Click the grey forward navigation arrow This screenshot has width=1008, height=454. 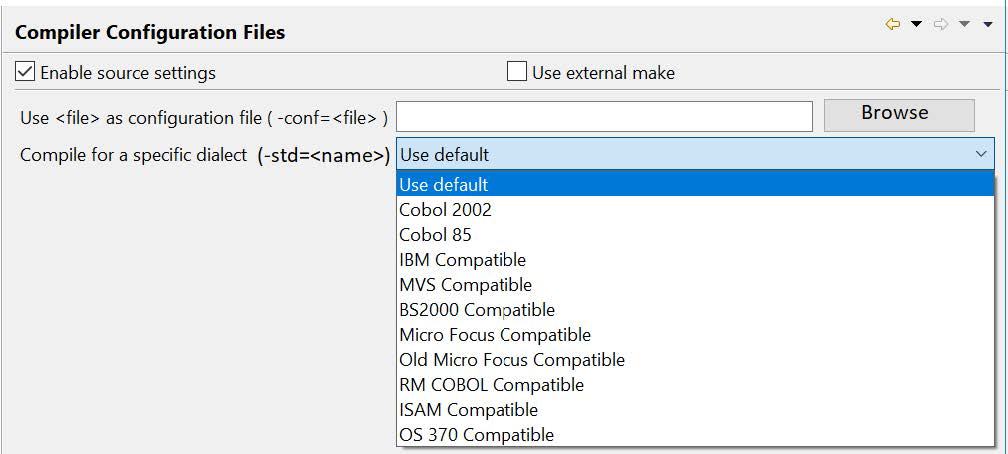[x=940, y=24]
